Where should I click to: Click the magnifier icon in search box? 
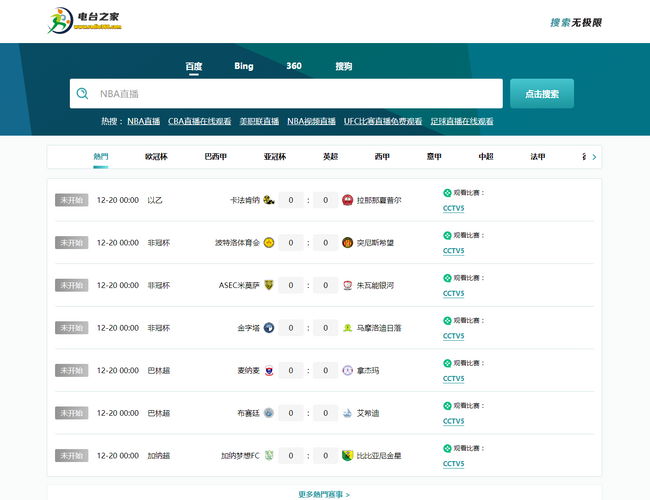point(84,94)
